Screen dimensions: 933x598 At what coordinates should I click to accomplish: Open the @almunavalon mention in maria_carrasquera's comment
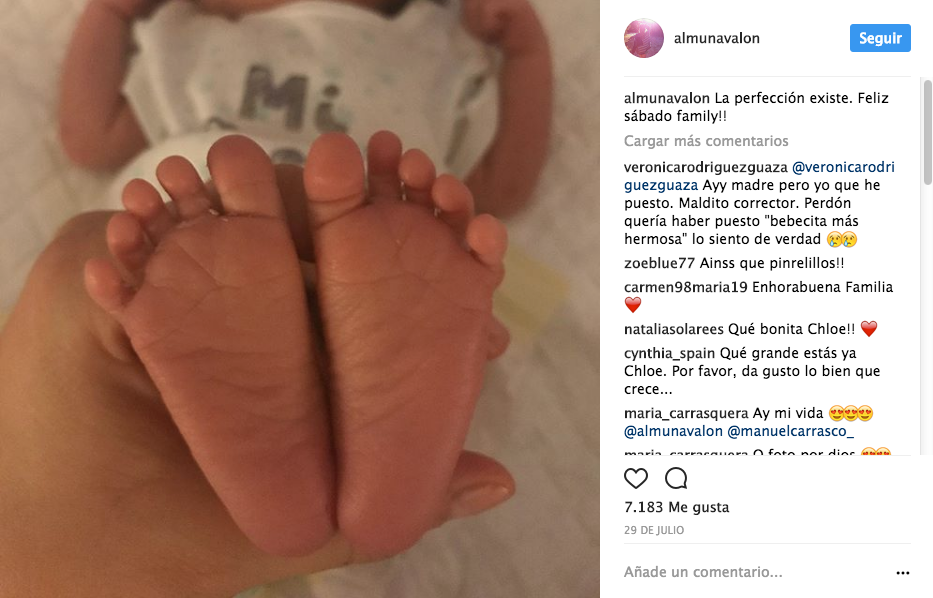click(673, 431)
